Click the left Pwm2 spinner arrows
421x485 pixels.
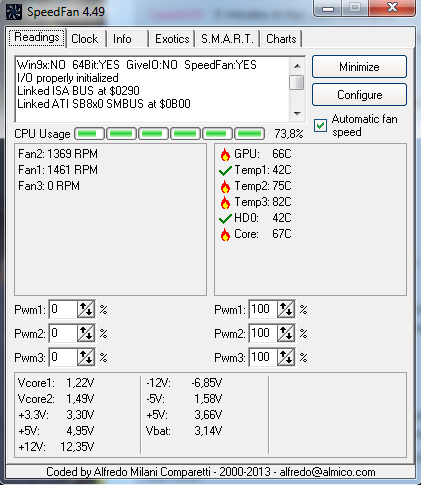click(86, 333)
